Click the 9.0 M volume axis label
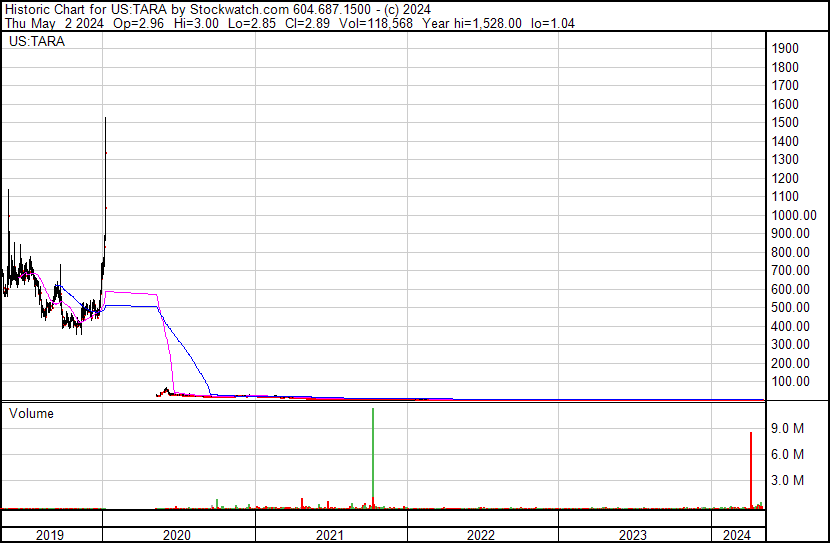 (788, 428)
